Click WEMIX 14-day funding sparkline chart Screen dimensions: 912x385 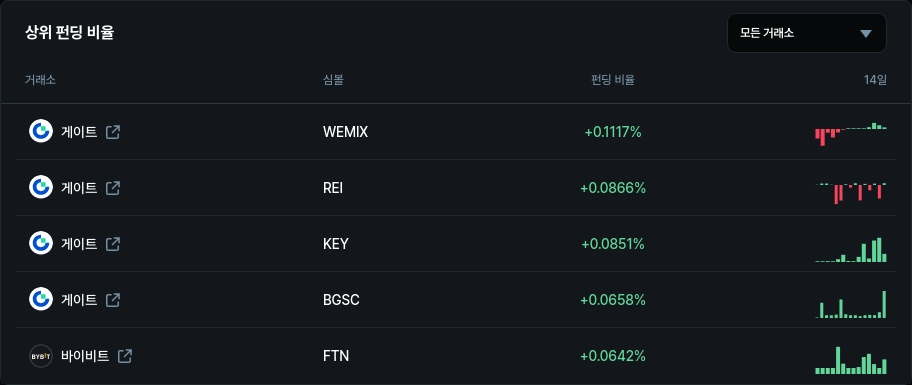click(851, 134)
